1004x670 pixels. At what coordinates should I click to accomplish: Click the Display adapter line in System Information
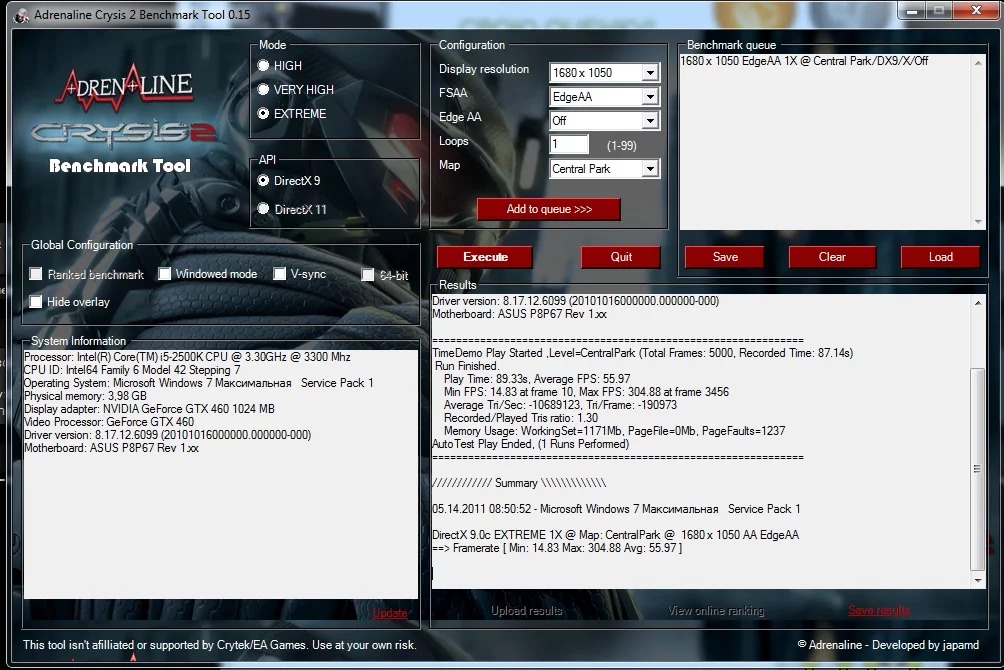click(149, 409)
